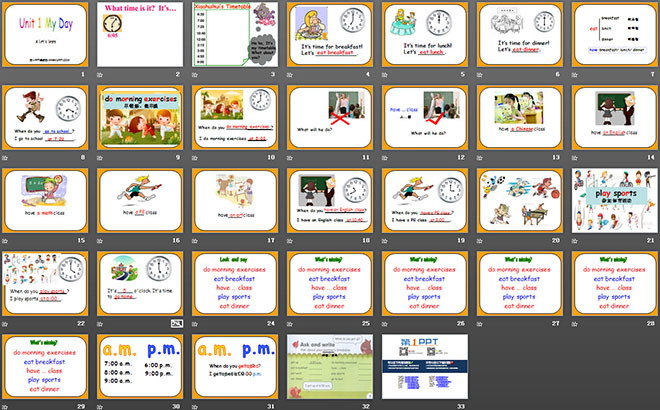
Task: Click the animation star icon under slide 26
Action: 385,324
